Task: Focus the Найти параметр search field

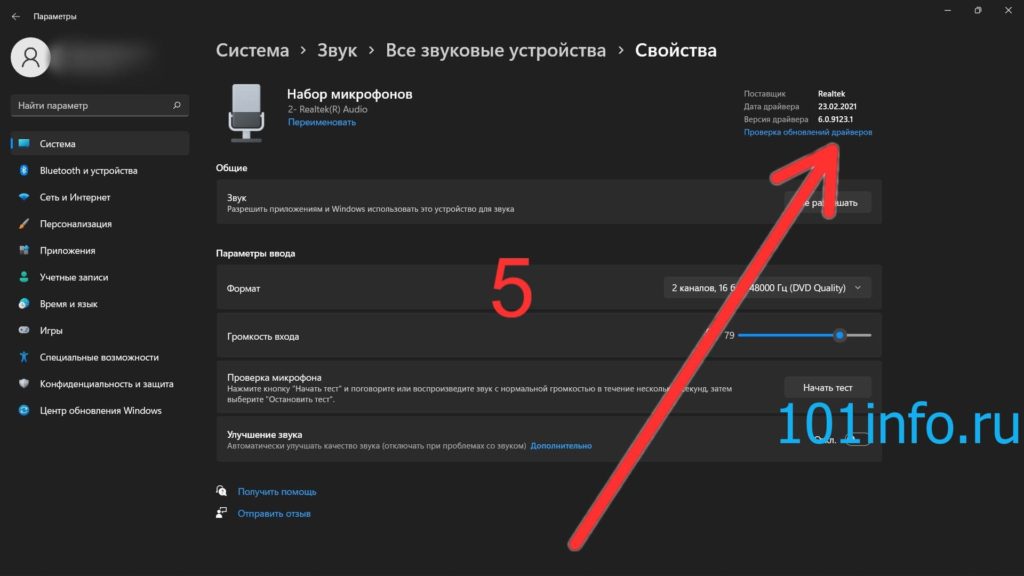Action: point(100,105)
